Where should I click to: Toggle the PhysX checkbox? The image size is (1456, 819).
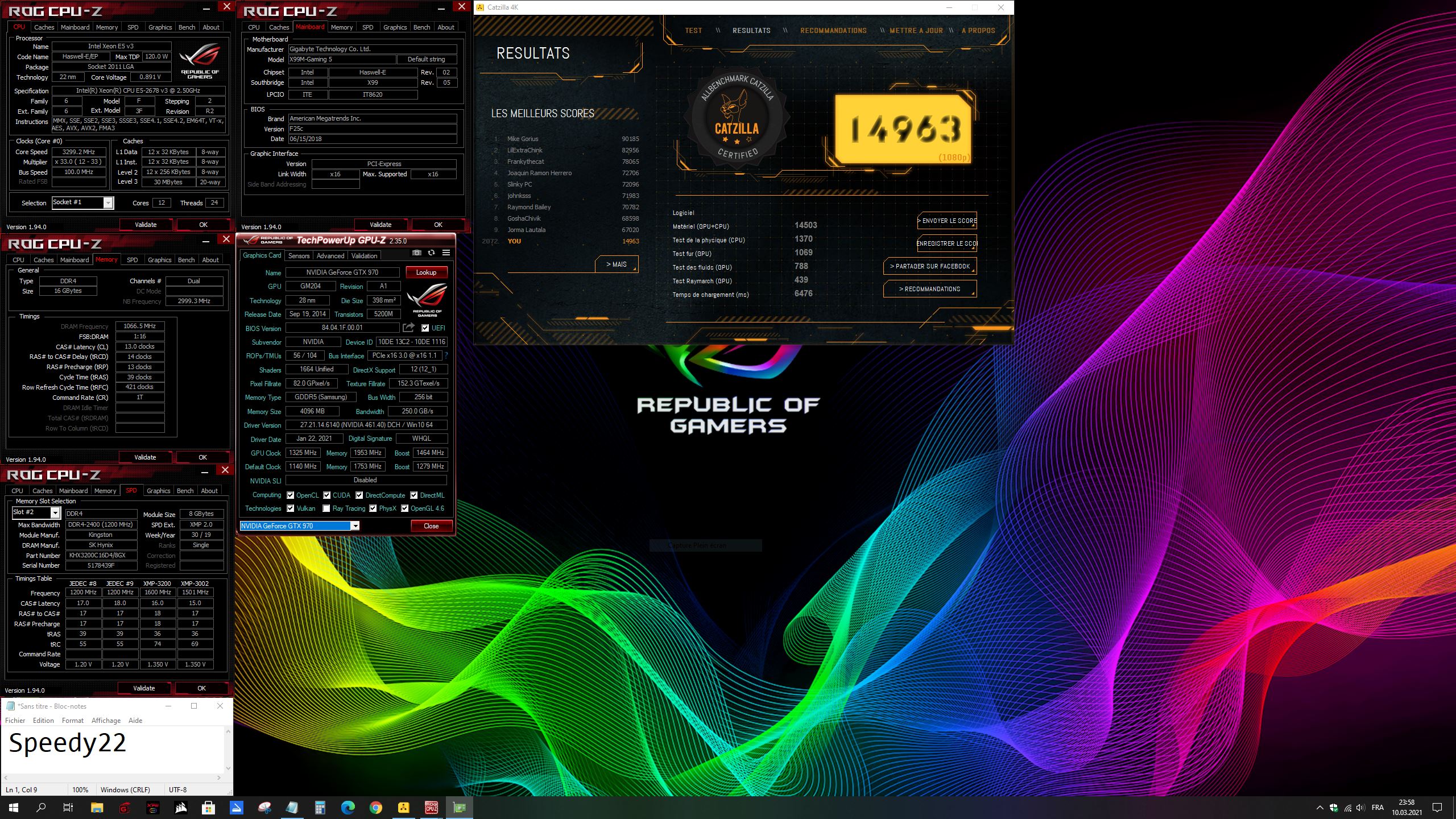(x=373, y=508)
